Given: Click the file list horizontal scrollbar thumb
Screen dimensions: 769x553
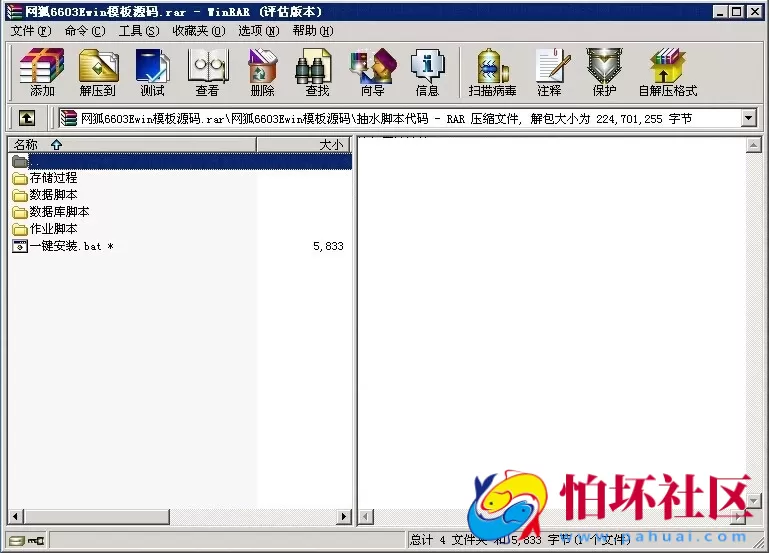Looking at the screenshot, I should click(97, 516).
